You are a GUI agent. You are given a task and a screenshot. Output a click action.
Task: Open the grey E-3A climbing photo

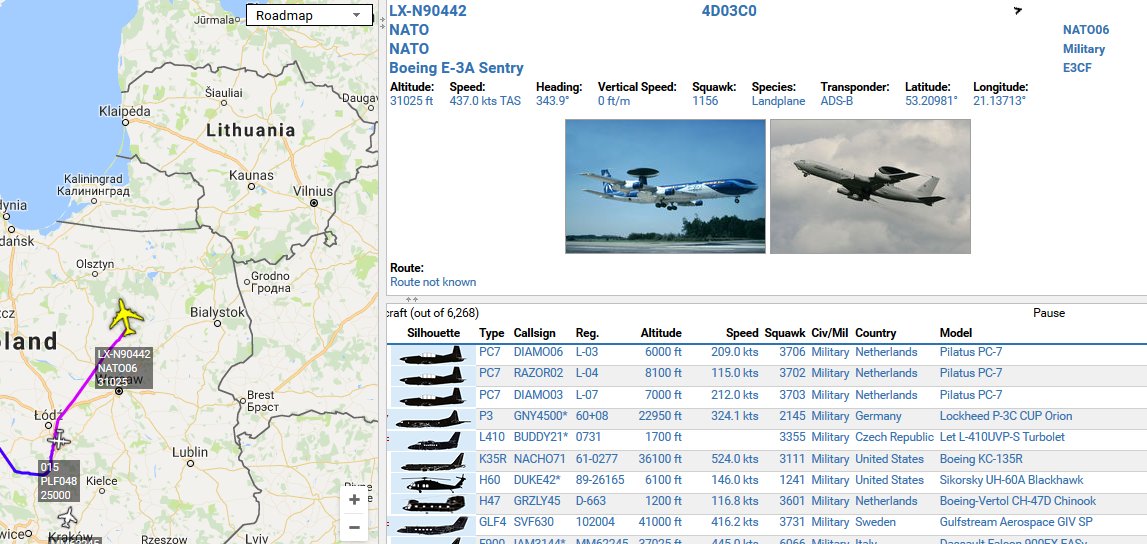pos(870,186)
